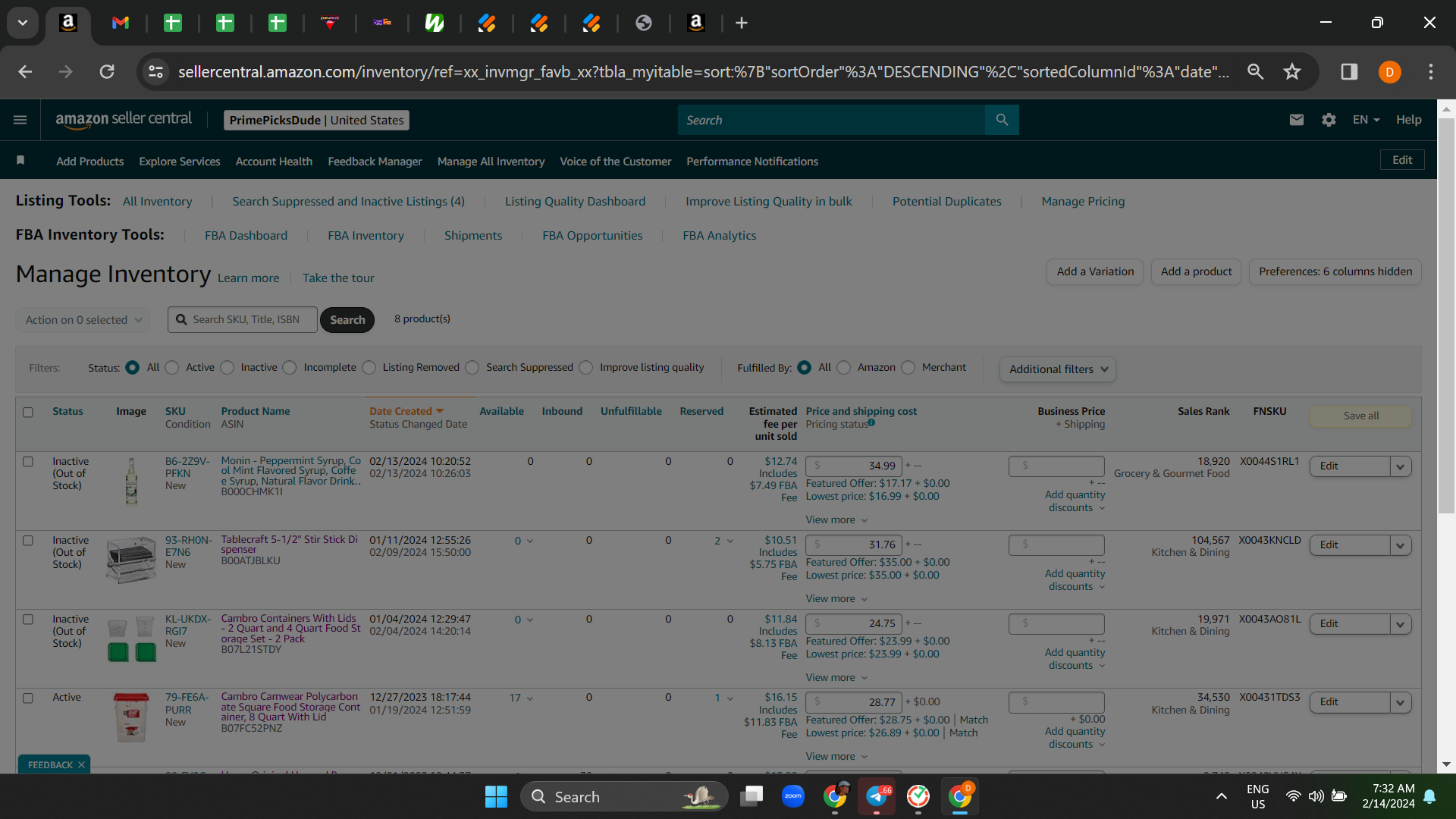
Task: Bookmark this page with the star icon
Action: [1292, 71]
